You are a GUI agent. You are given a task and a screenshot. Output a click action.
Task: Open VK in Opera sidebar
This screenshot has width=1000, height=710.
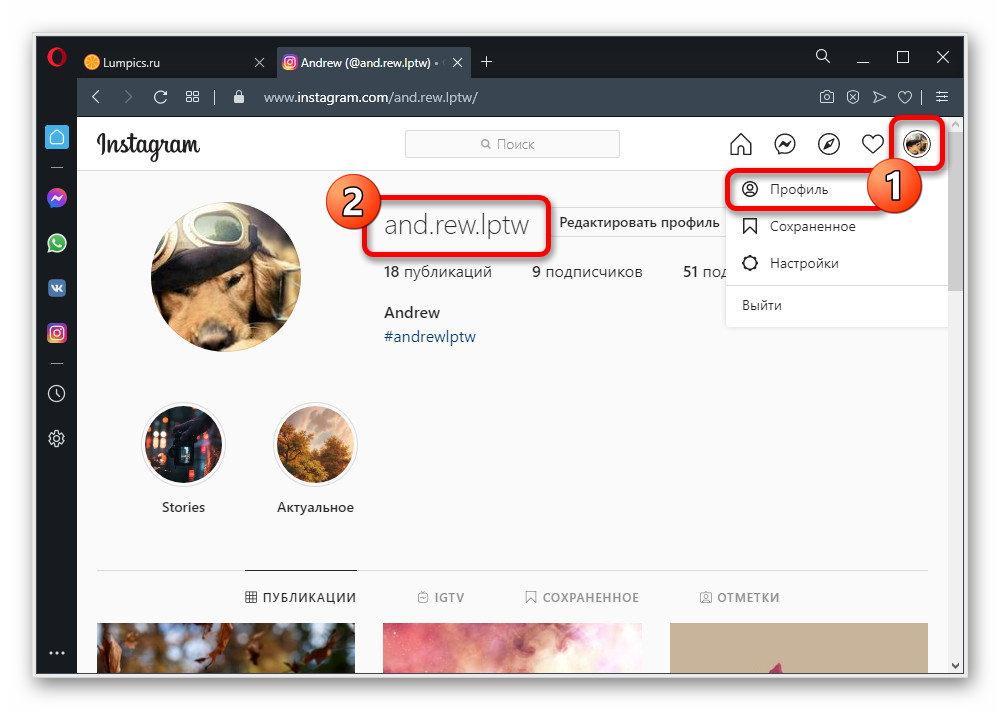pos(57,288)
